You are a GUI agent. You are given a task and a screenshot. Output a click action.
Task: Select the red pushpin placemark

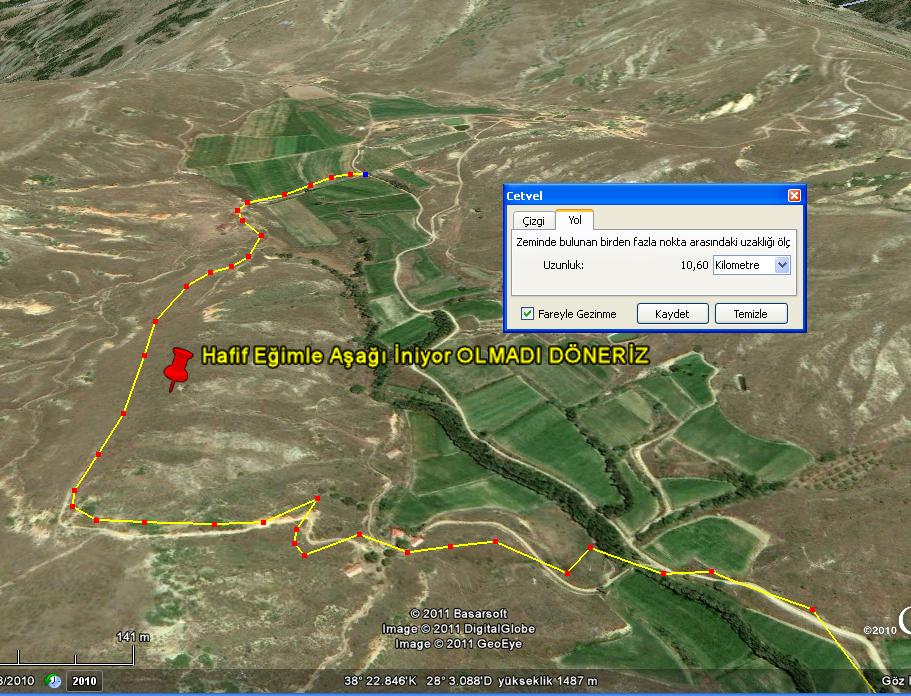179,366
